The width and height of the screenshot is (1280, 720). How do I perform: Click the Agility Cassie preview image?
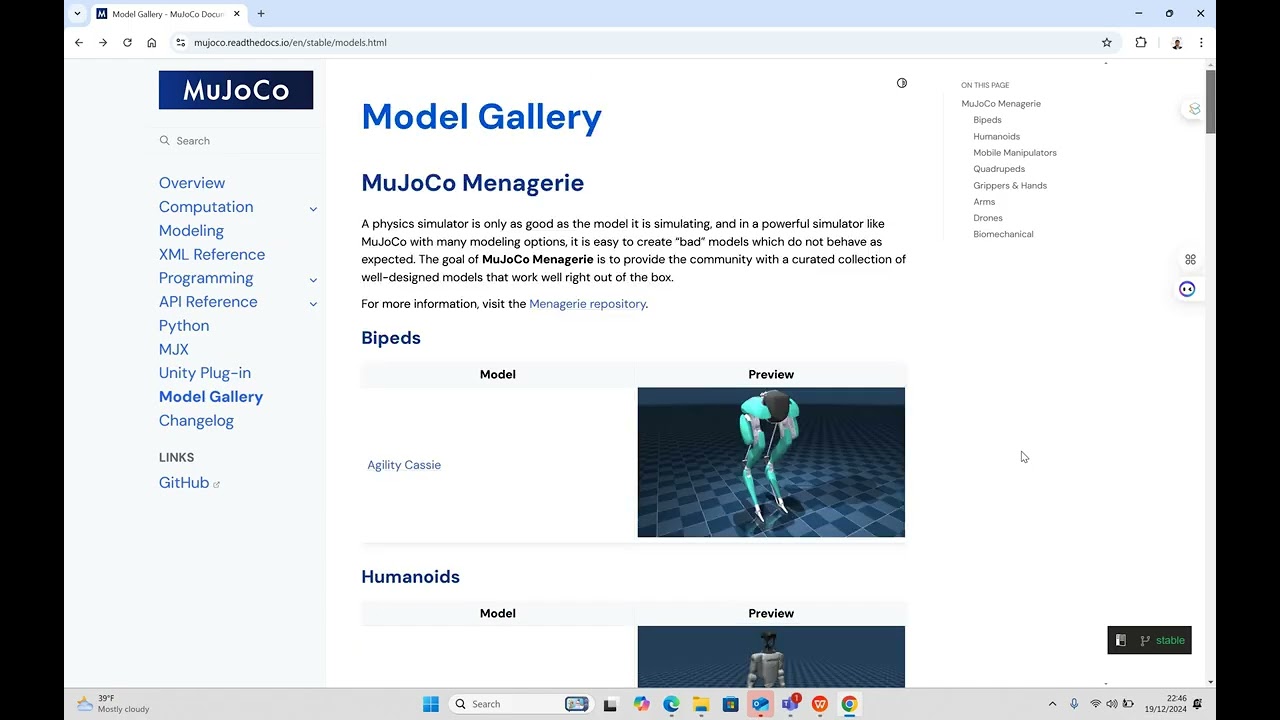771,462
